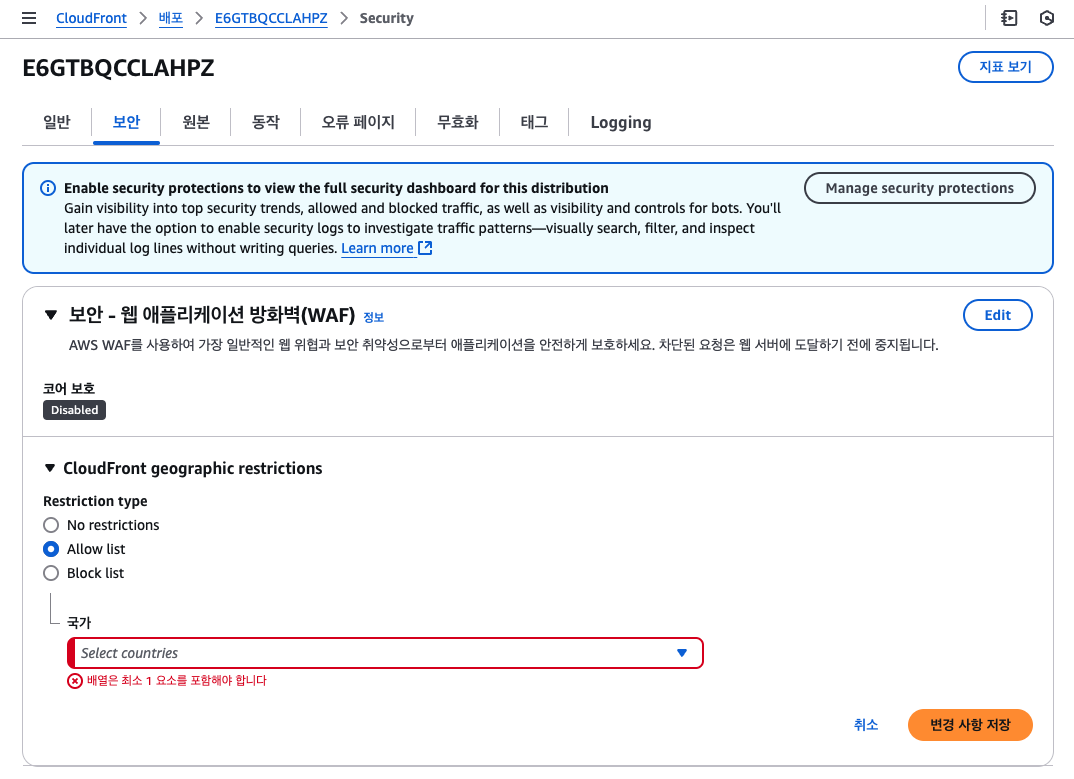Screen dimensions: 1074x779
Task: Click the blue arrow in countries dropdown
Action: (682, 653)
